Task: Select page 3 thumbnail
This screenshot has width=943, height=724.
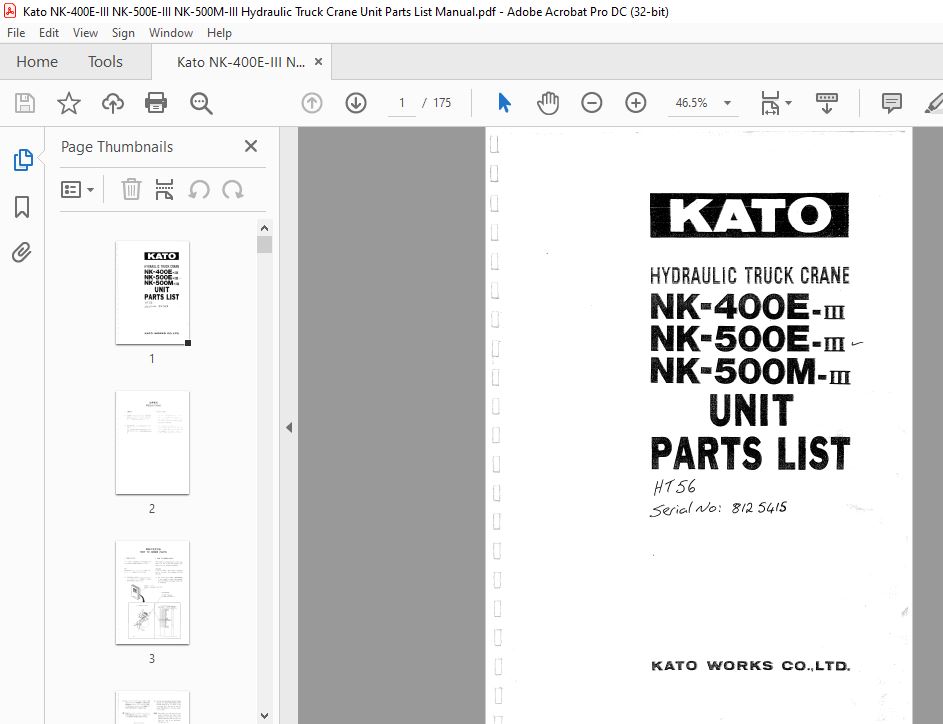Action: [x=153, y=592]
